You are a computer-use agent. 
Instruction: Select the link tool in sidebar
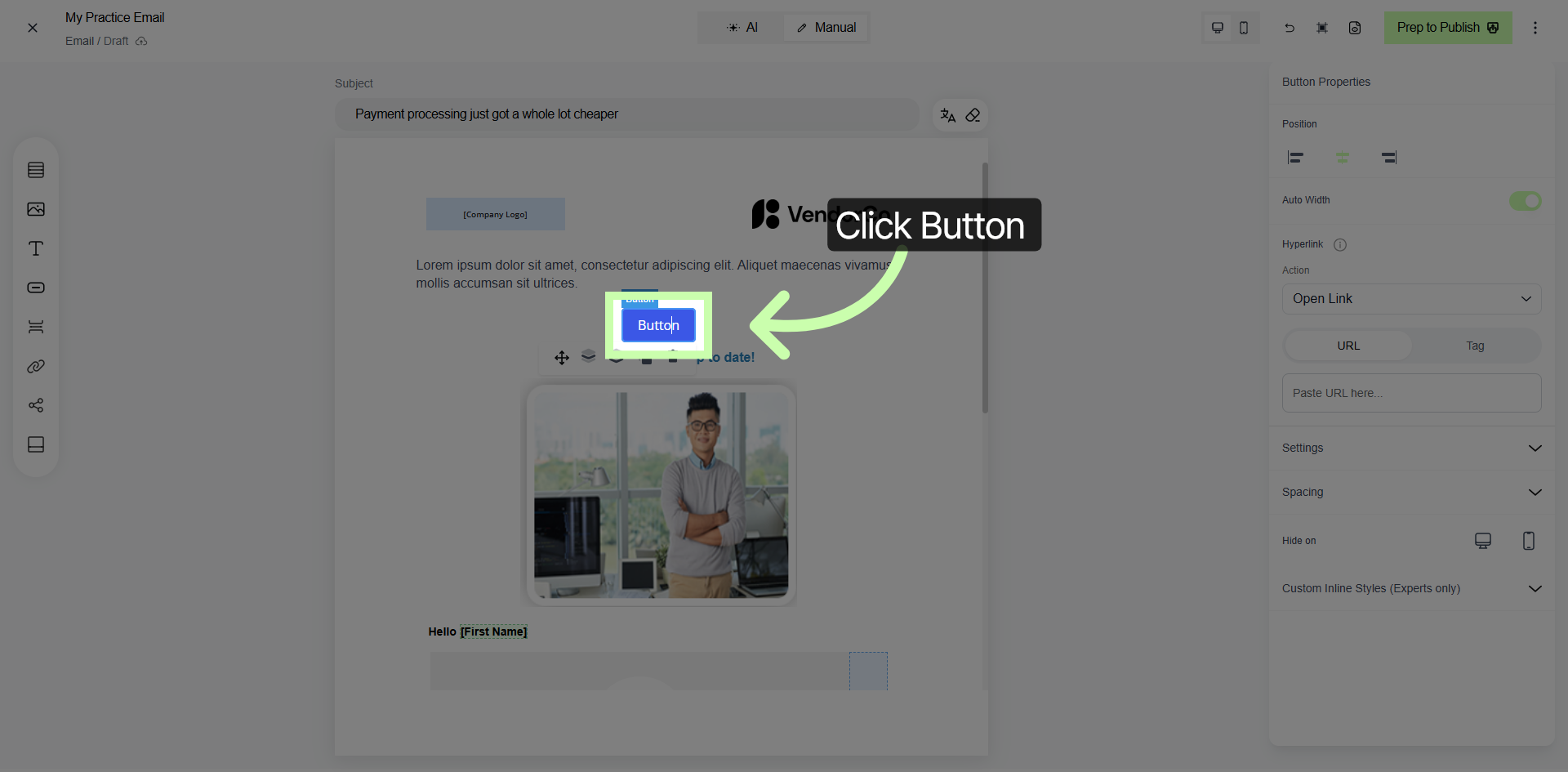tap(36, 366)
